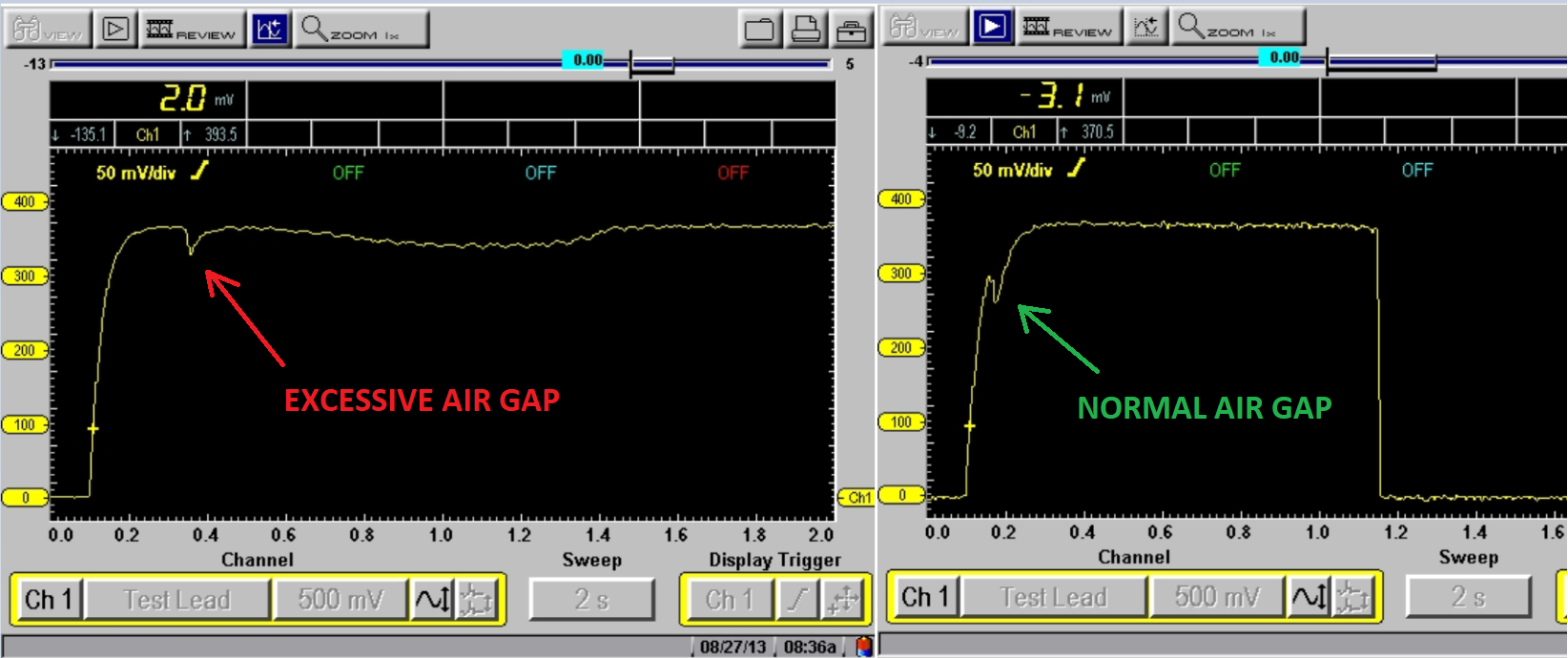This screenshot has width=1568, height=658.
Task: Click the Play button in left scope toolbar
Action: (x=115, y=30)
